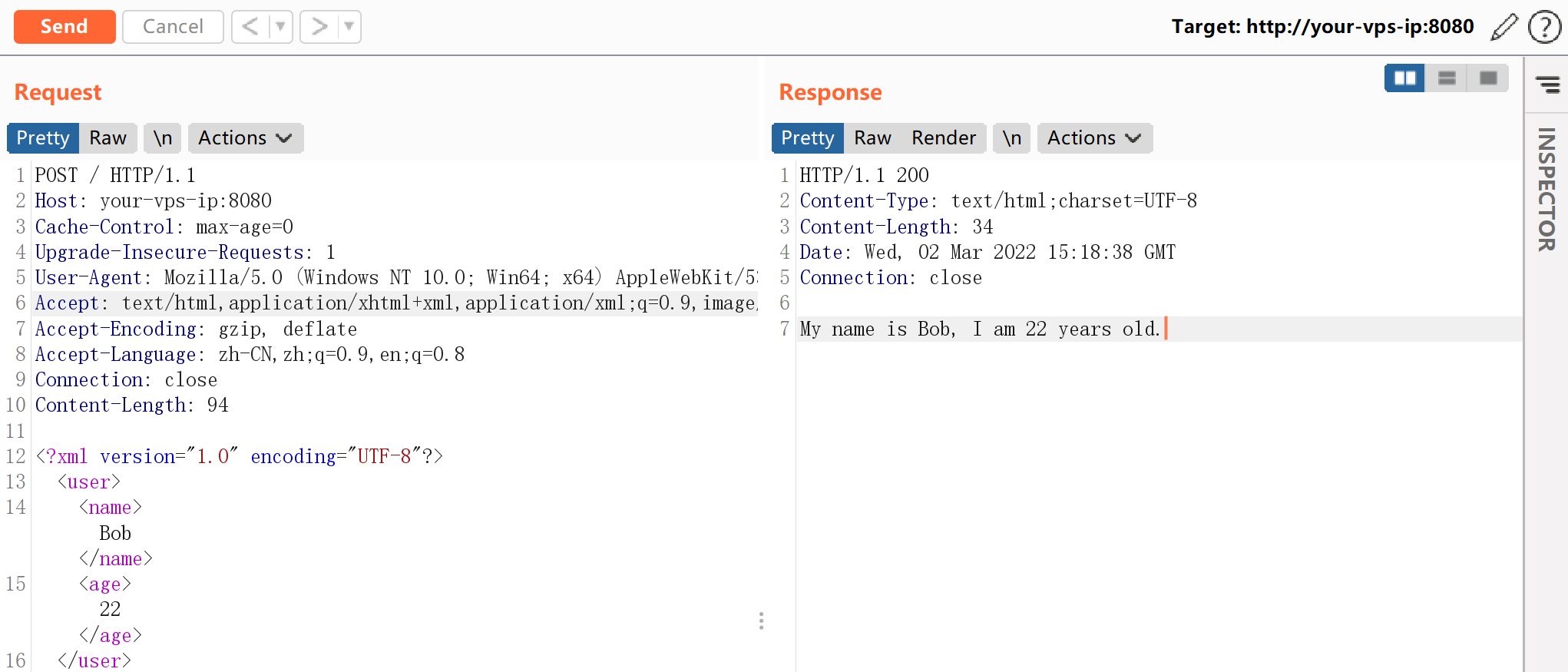Toggle \n display in Request pane

pos(162,138)
